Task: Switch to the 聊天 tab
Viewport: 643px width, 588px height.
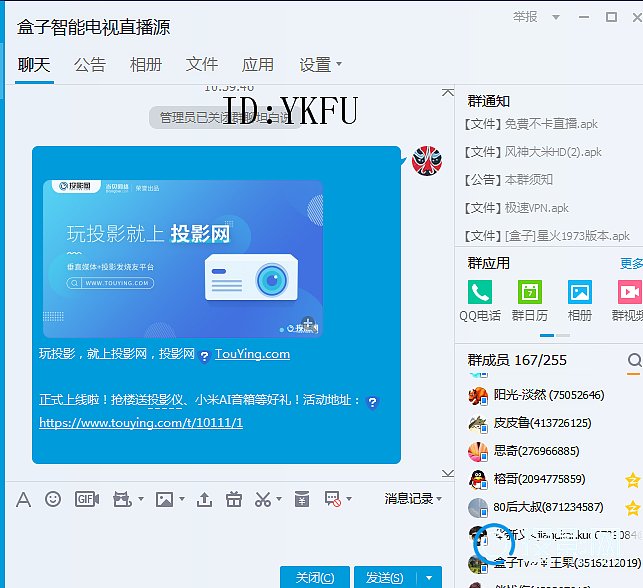Action: pos(34,64)
